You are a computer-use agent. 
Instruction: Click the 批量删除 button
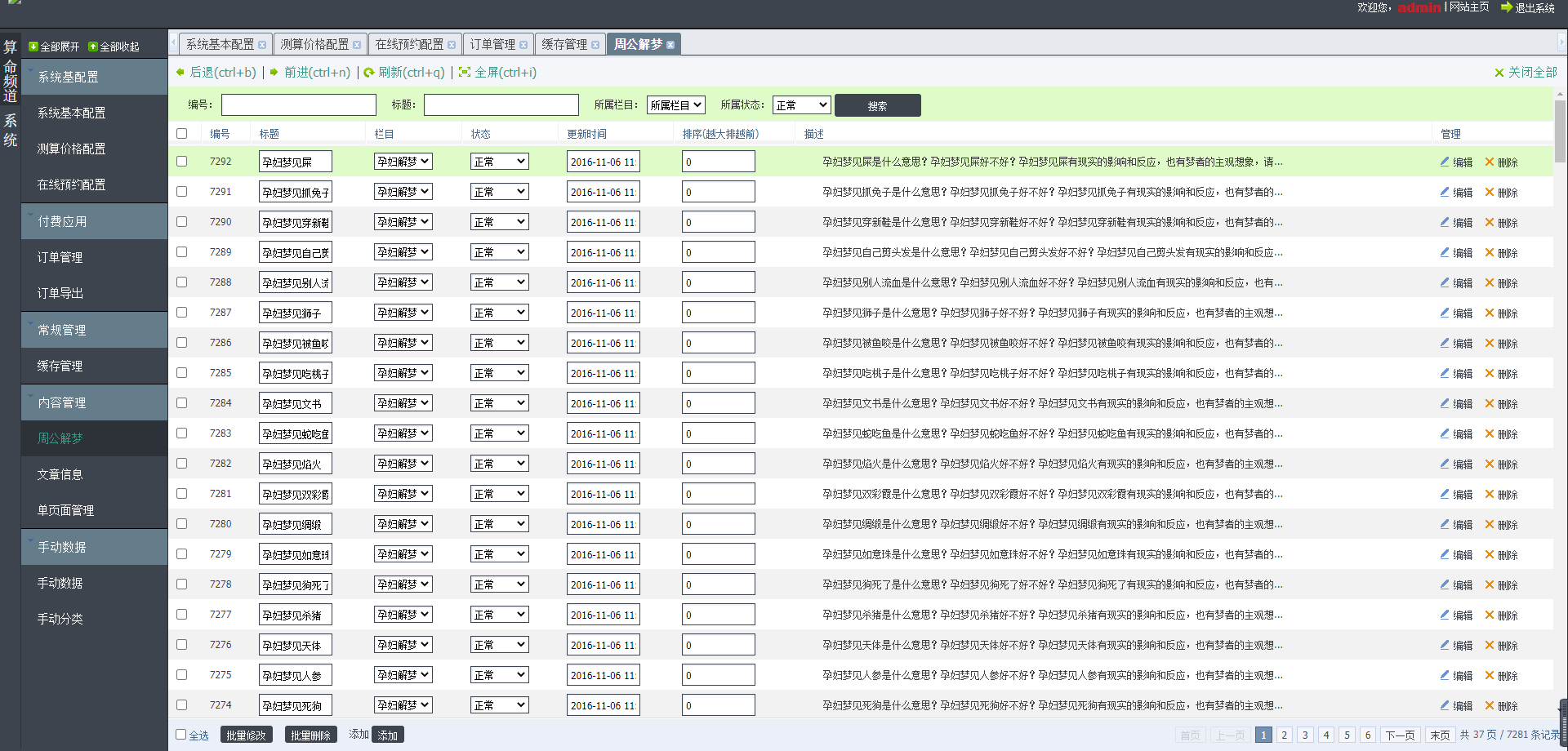point(310,735)
